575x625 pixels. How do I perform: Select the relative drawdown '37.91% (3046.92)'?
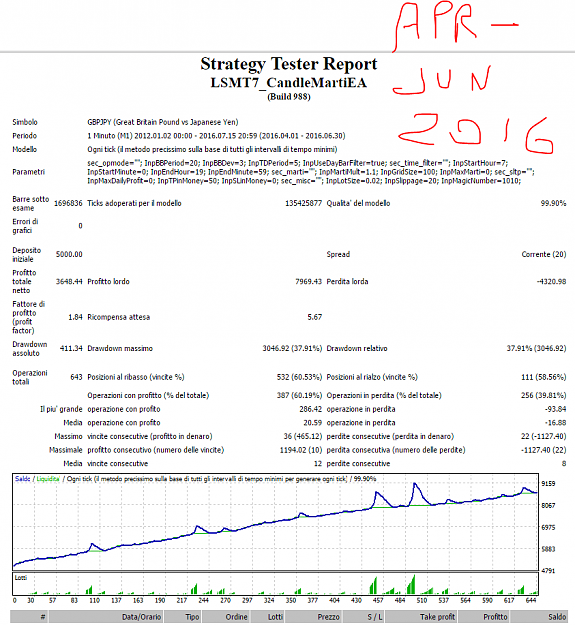(536, 348)
